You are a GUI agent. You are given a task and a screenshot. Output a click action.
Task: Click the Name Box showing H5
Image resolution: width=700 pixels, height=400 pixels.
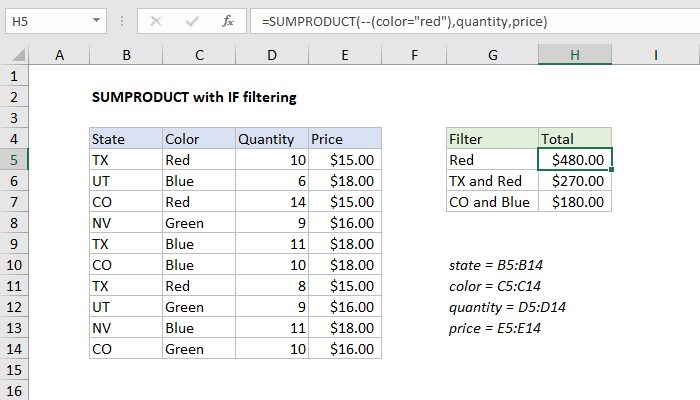coord(48,20)
